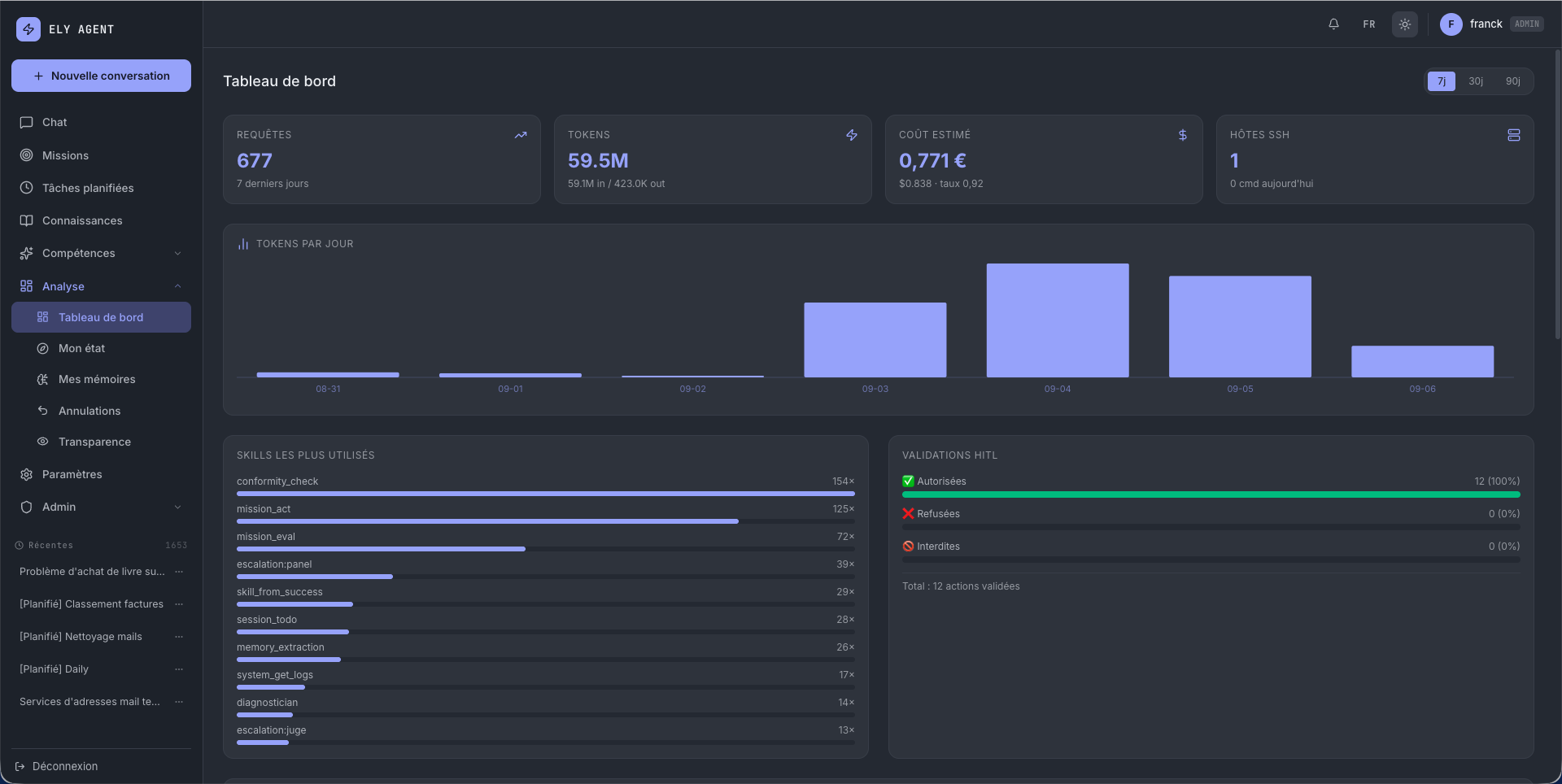The width and height of the screenshot is (1562, 784).
Task: Click the Ely Agent lightning logo
Action: pyautogui.click(x=28, y=29)
